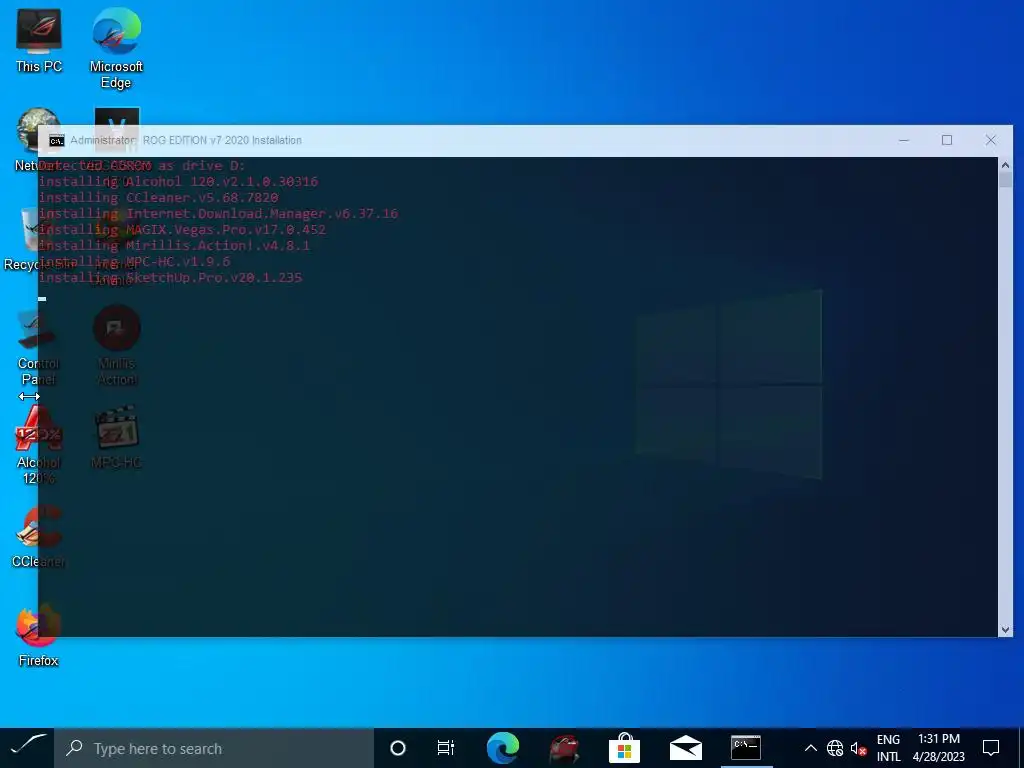1024x768 pixels.
Task: Open Task View from taskbar
Action: 445,748
